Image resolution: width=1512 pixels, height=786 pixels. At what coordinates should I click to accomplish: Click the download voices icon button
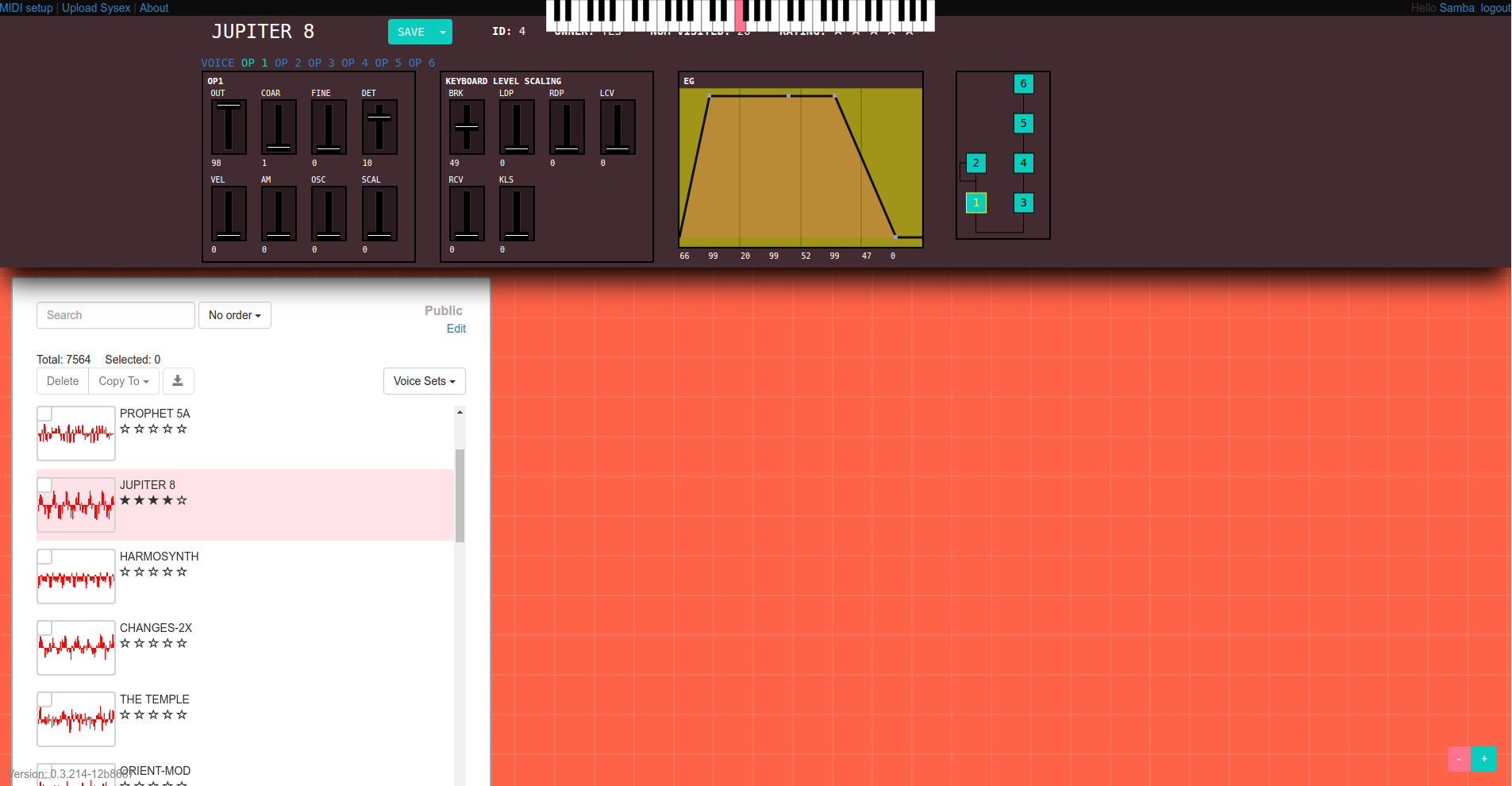(178, 381)
